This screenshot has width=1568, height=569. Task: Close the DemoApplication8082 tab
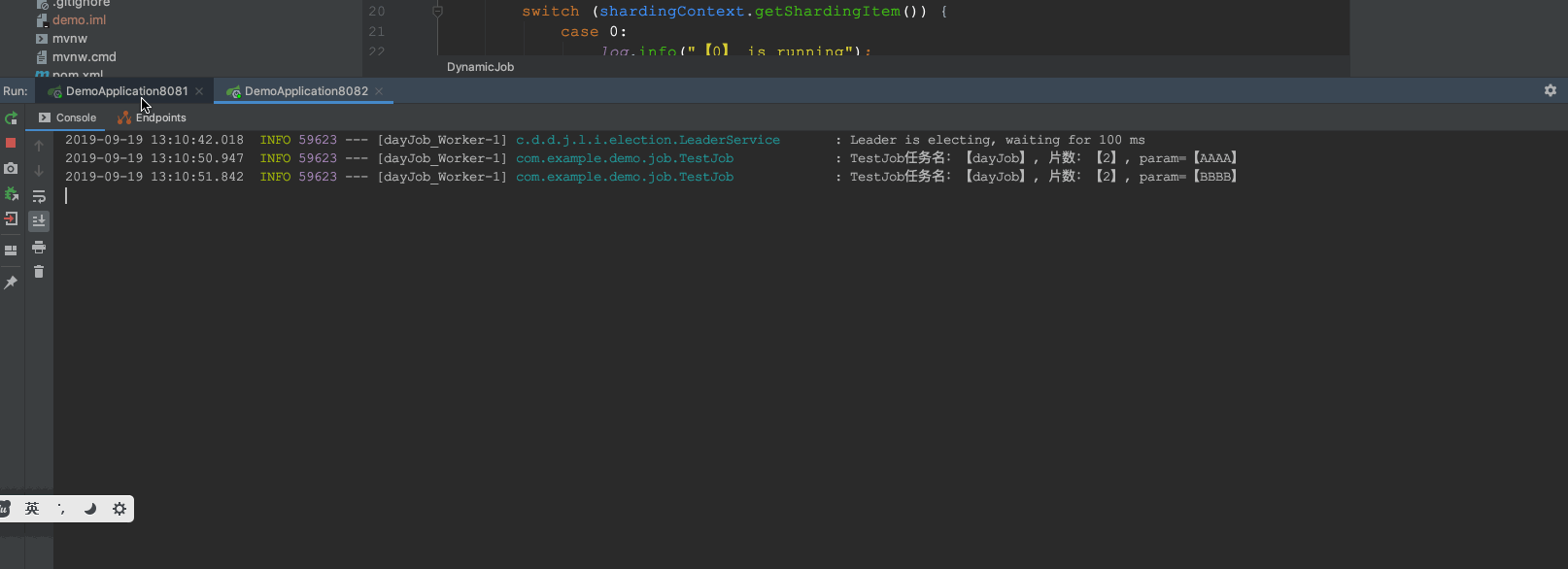(x=379, y=91)
